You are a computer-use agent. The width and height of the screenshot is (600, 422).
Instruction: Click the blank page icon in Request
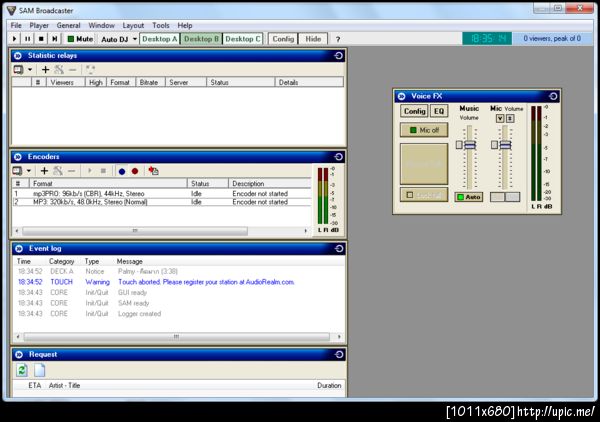coord(39,370)
